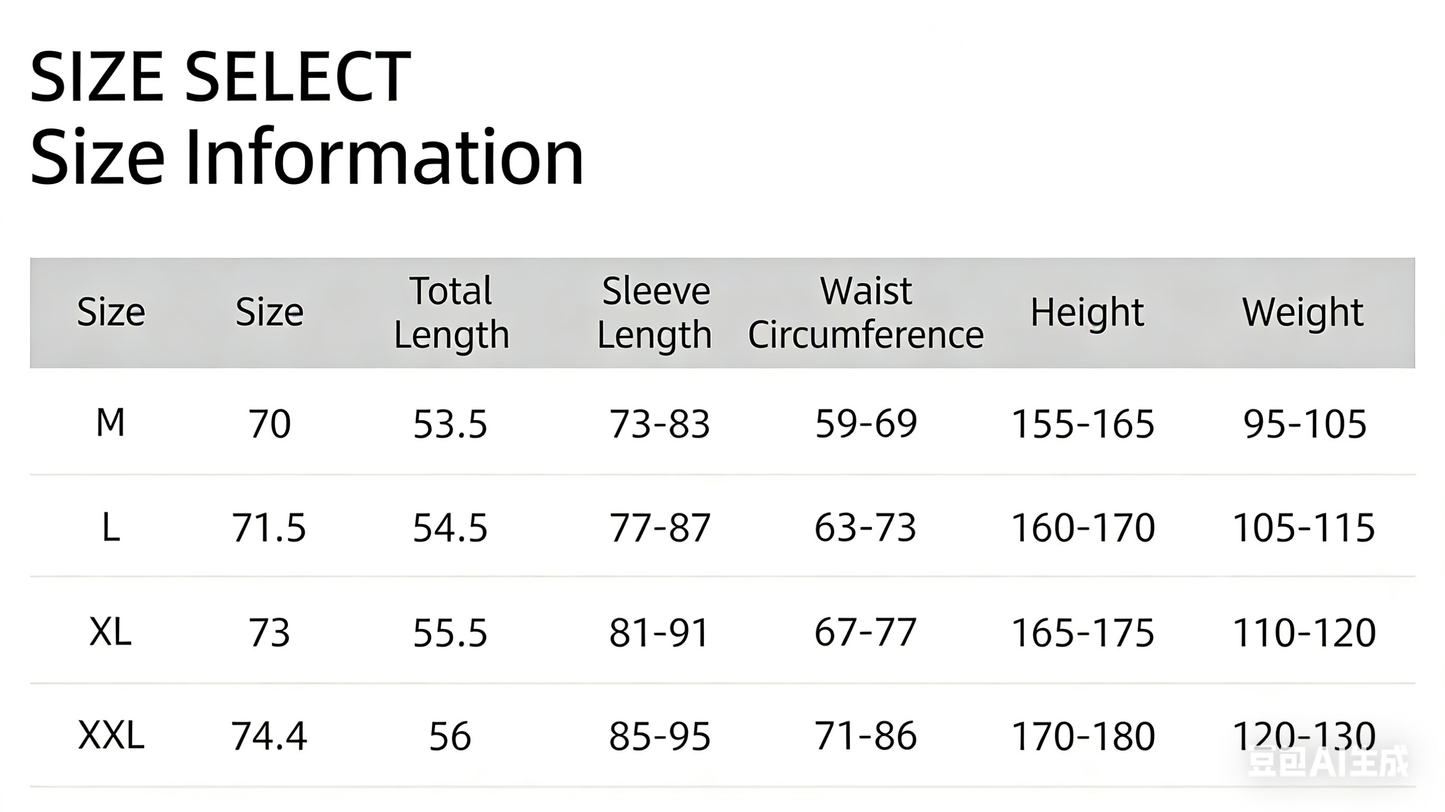This screenshot has height=812, width=1445.
Task: Select the 170-180 height cell
Action: 1083,737
